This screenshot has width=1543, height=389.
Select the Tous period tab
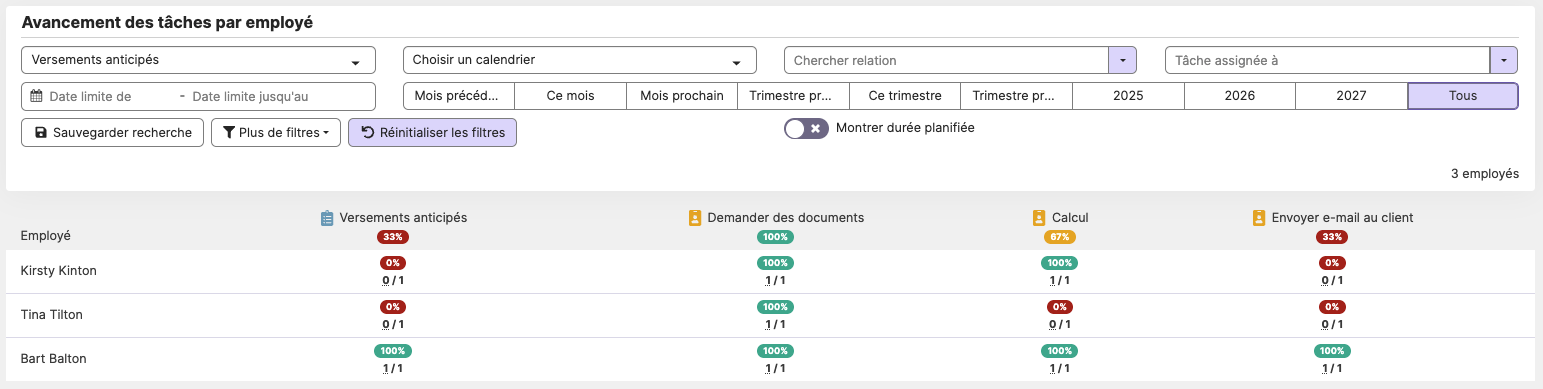(x=1463, y=96)
